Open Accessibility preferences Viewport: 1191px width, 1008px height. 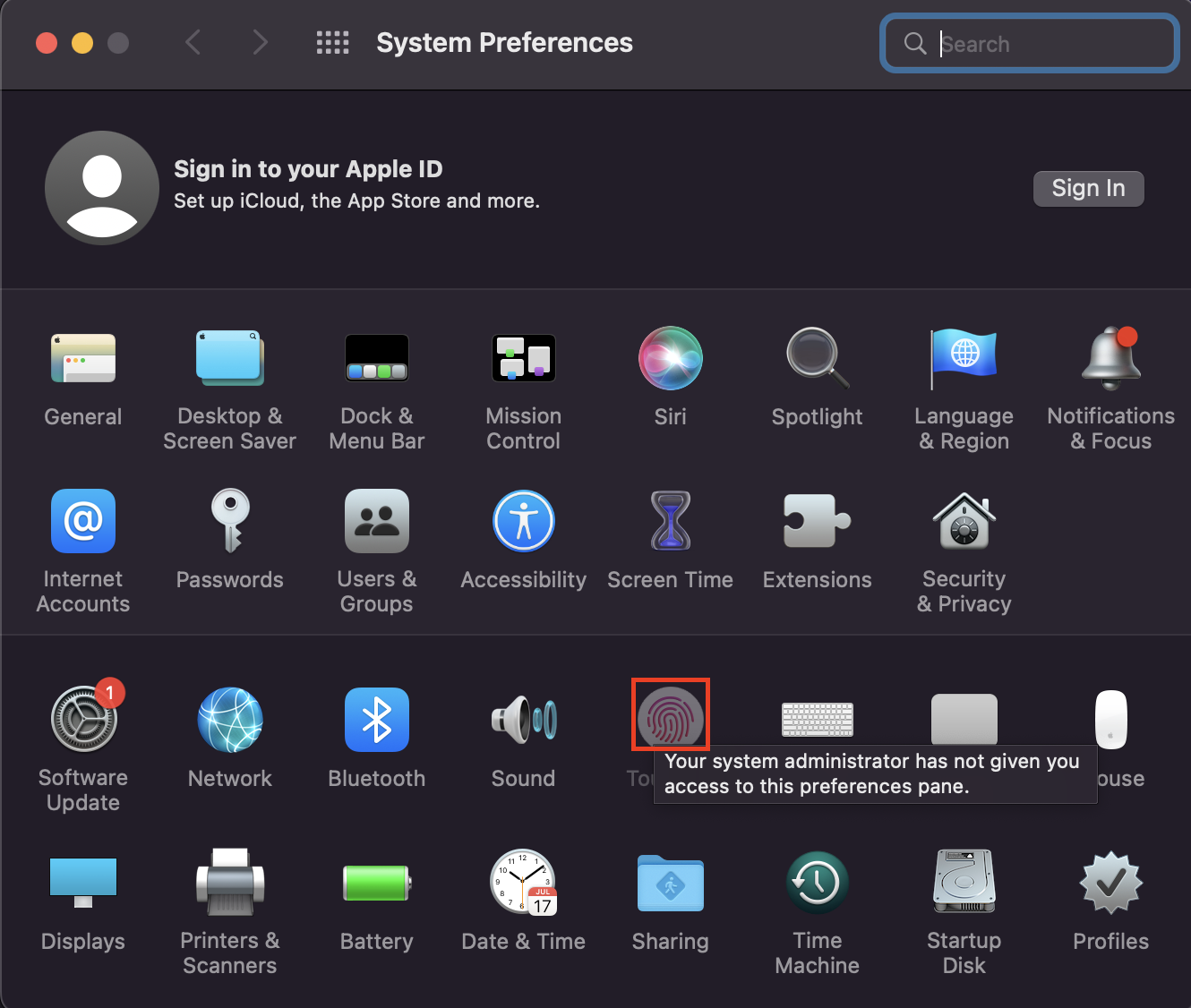[x=524, y=521]
